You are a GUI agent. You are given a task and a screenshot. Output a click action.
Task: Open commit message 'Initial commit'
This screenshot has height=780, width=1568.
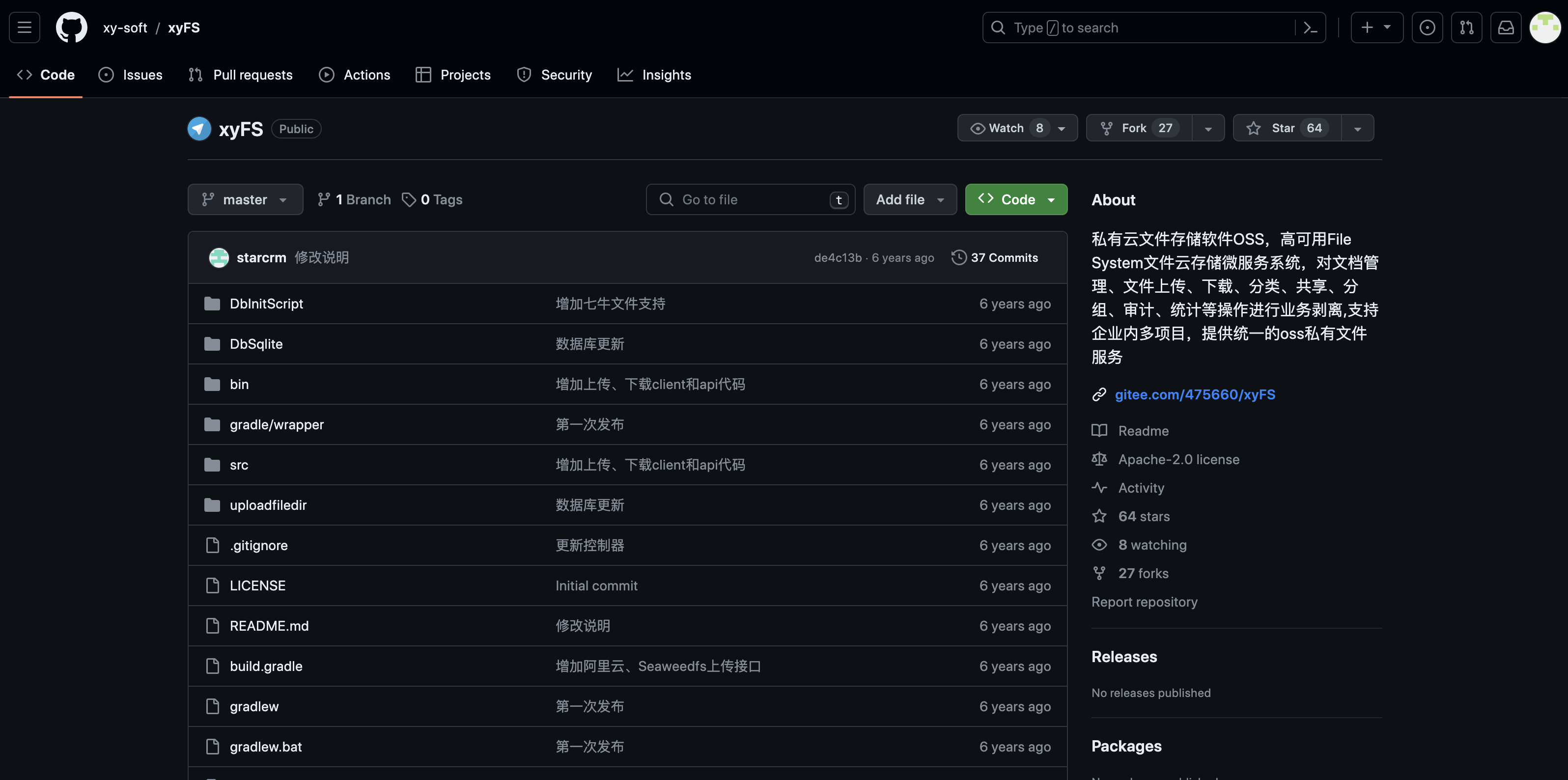[596, 585]
